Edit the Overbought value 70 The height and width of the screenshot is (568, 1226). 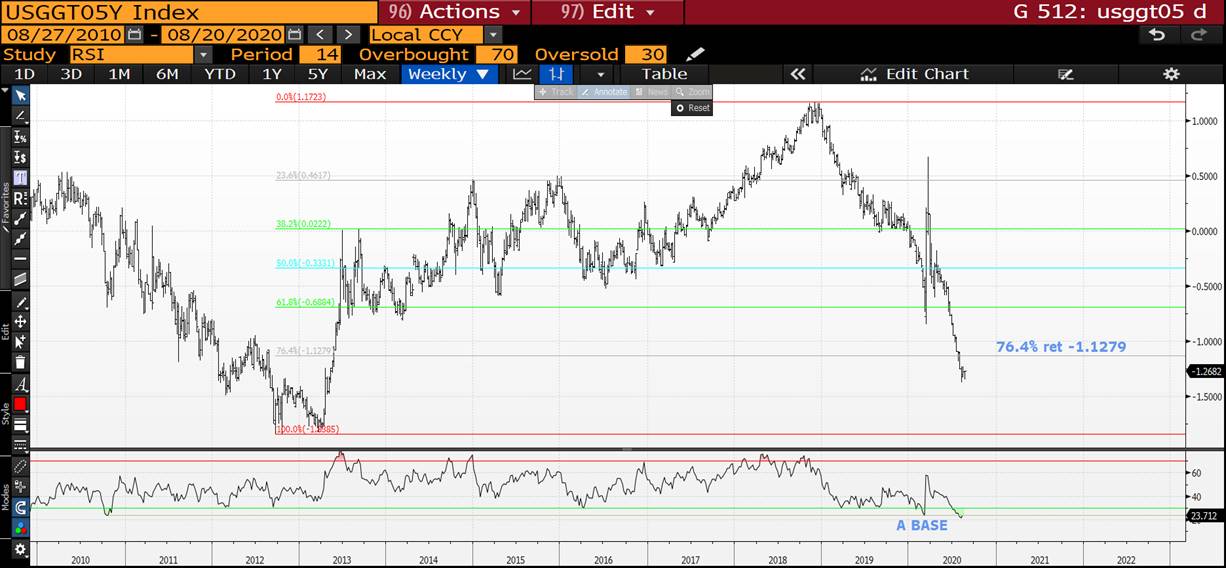tap(497, 54)
